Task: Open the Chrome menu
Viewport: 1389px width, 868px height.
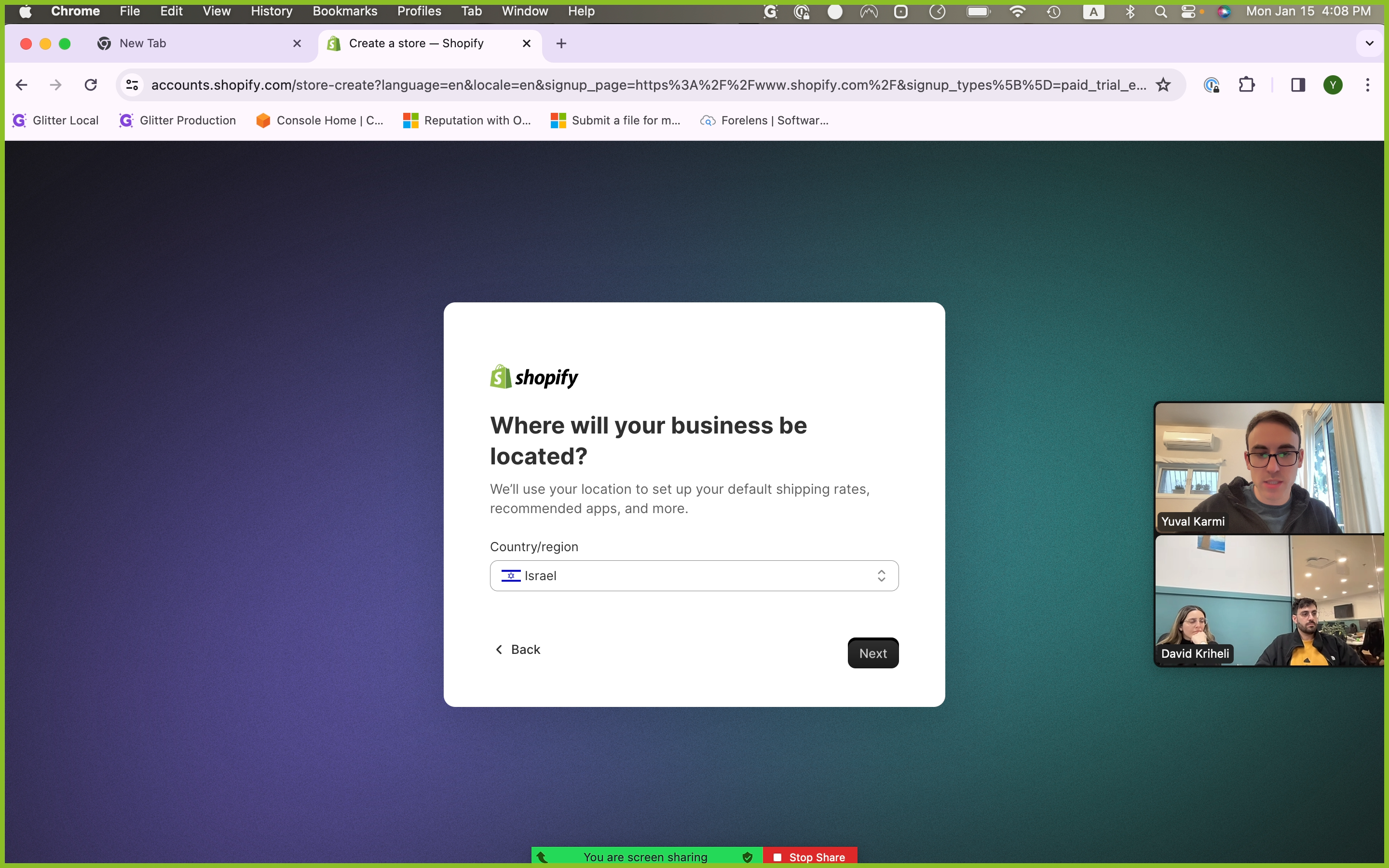Action: coord(75,12)
